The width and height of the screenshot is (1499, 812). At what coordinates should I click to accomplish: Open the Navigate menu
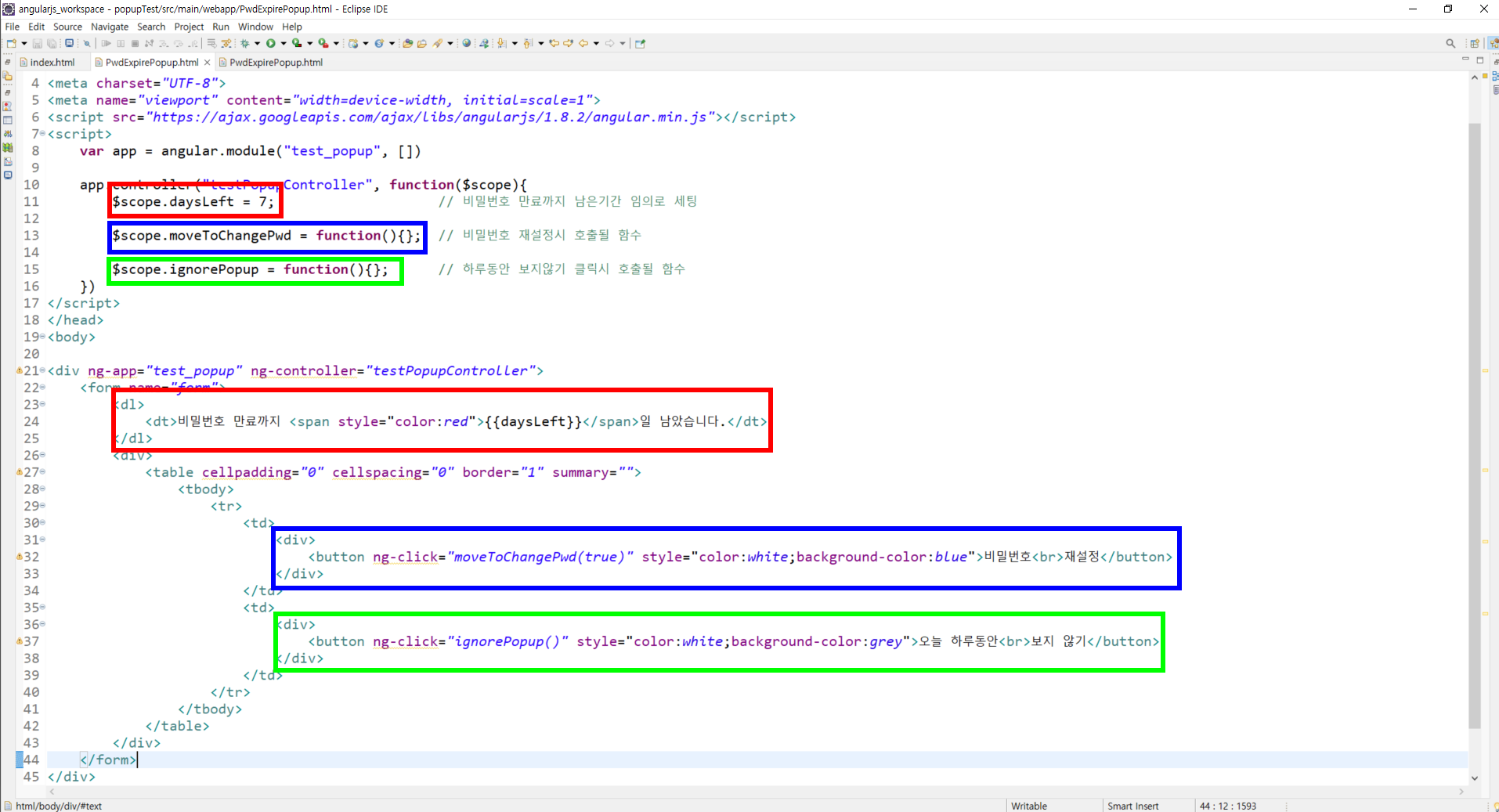(110, 27)
